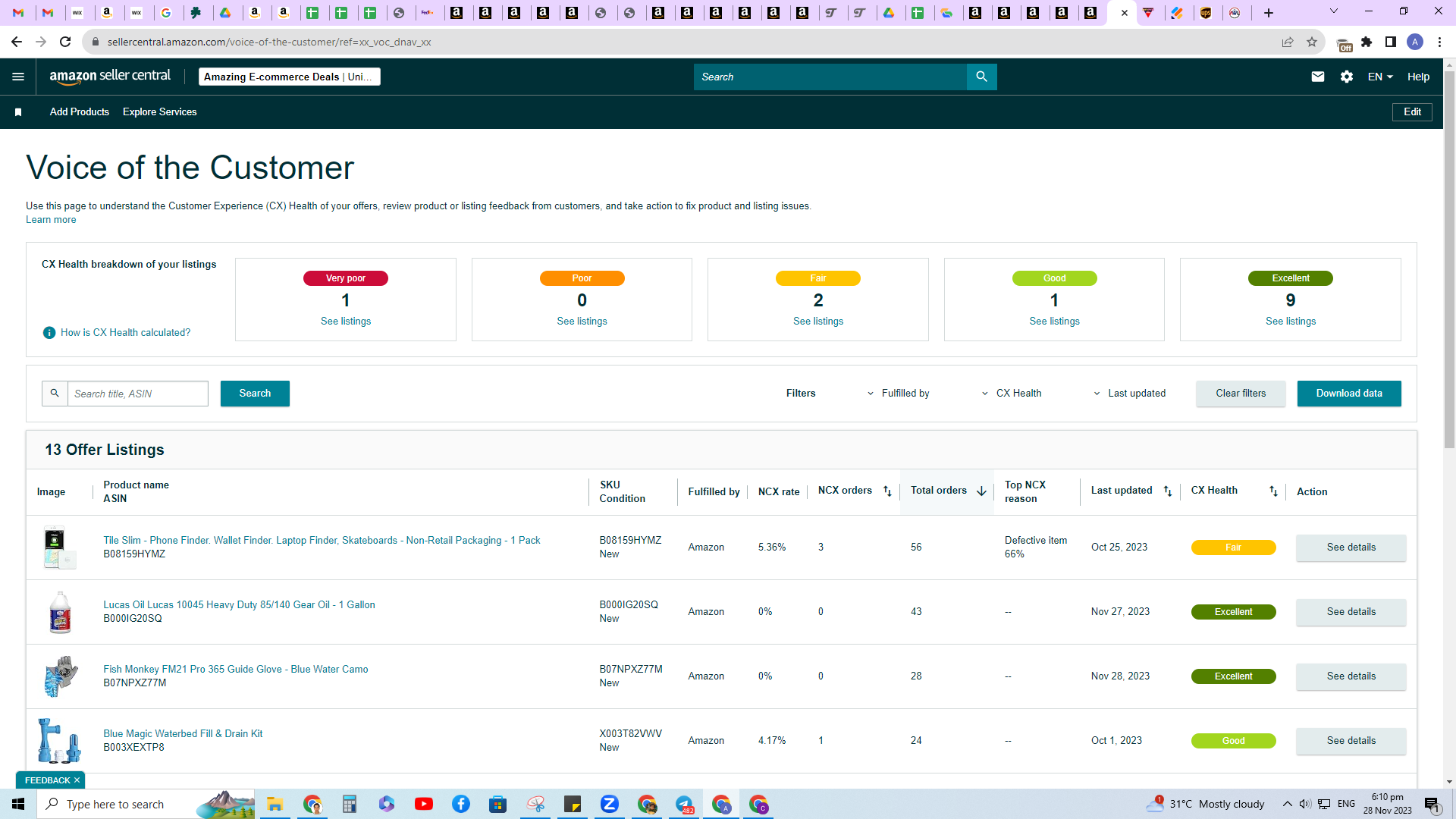
Task: Click the bookmark icon beside Add Products
Action: [x=18, y=112]
